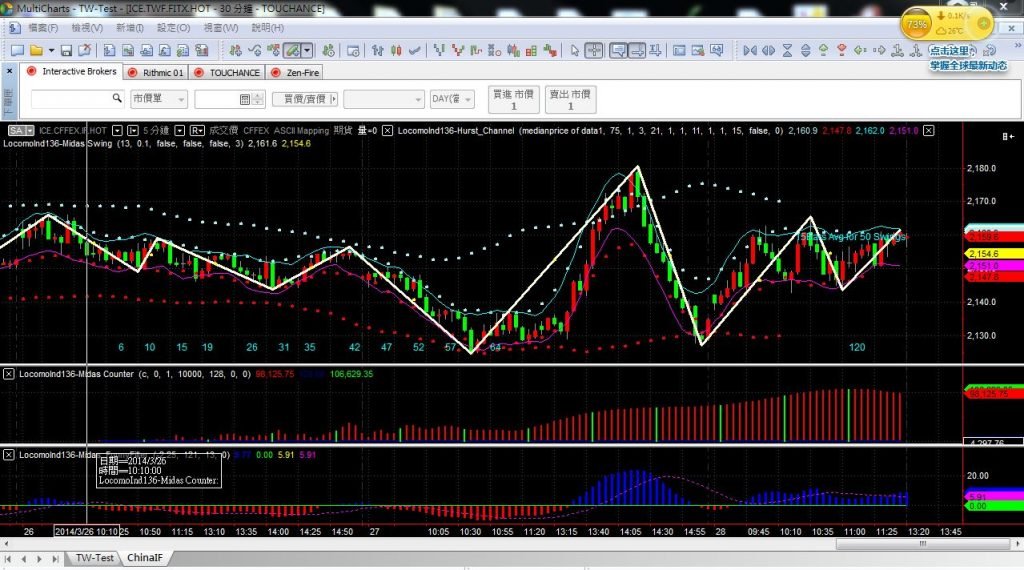Open the 設定(O) menu
Viewport: 1024px width, 570px height.
point(173,28)
